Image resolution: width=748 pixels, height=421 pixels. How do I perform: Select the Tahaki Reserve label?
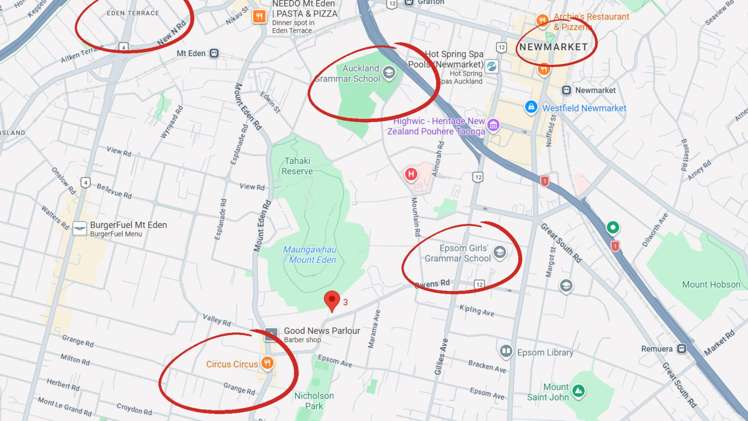pos(297,166)
